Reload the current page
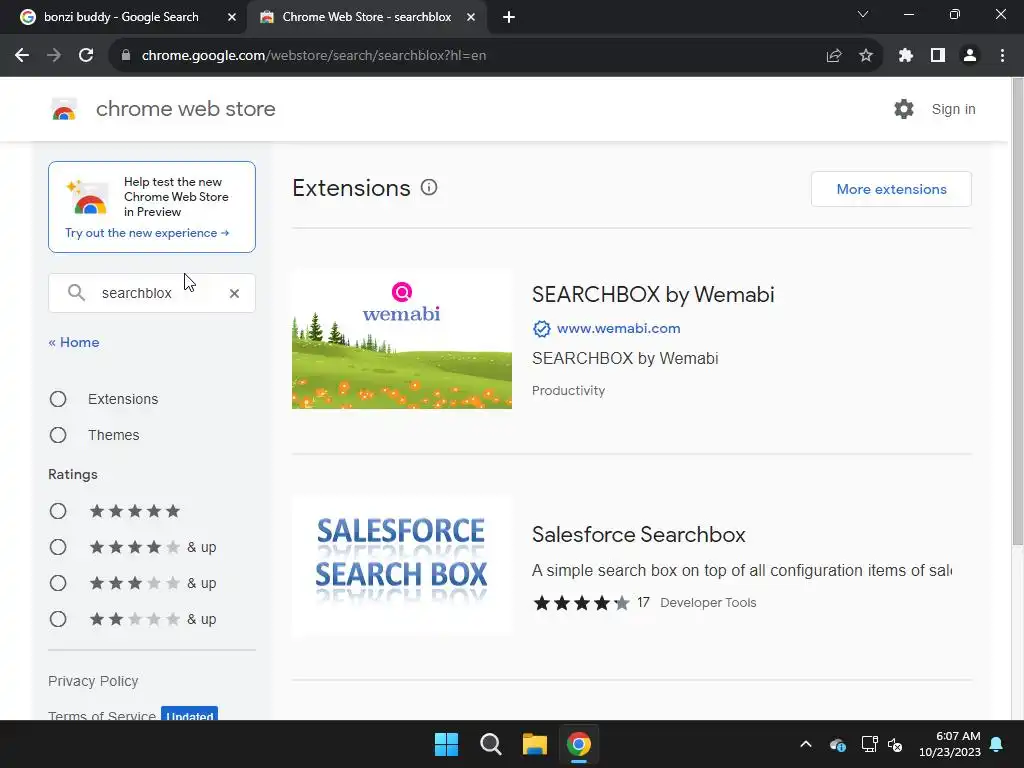The width and height of the screenshot is (1024, 768). pyautogui.click(x=86, y=56)
